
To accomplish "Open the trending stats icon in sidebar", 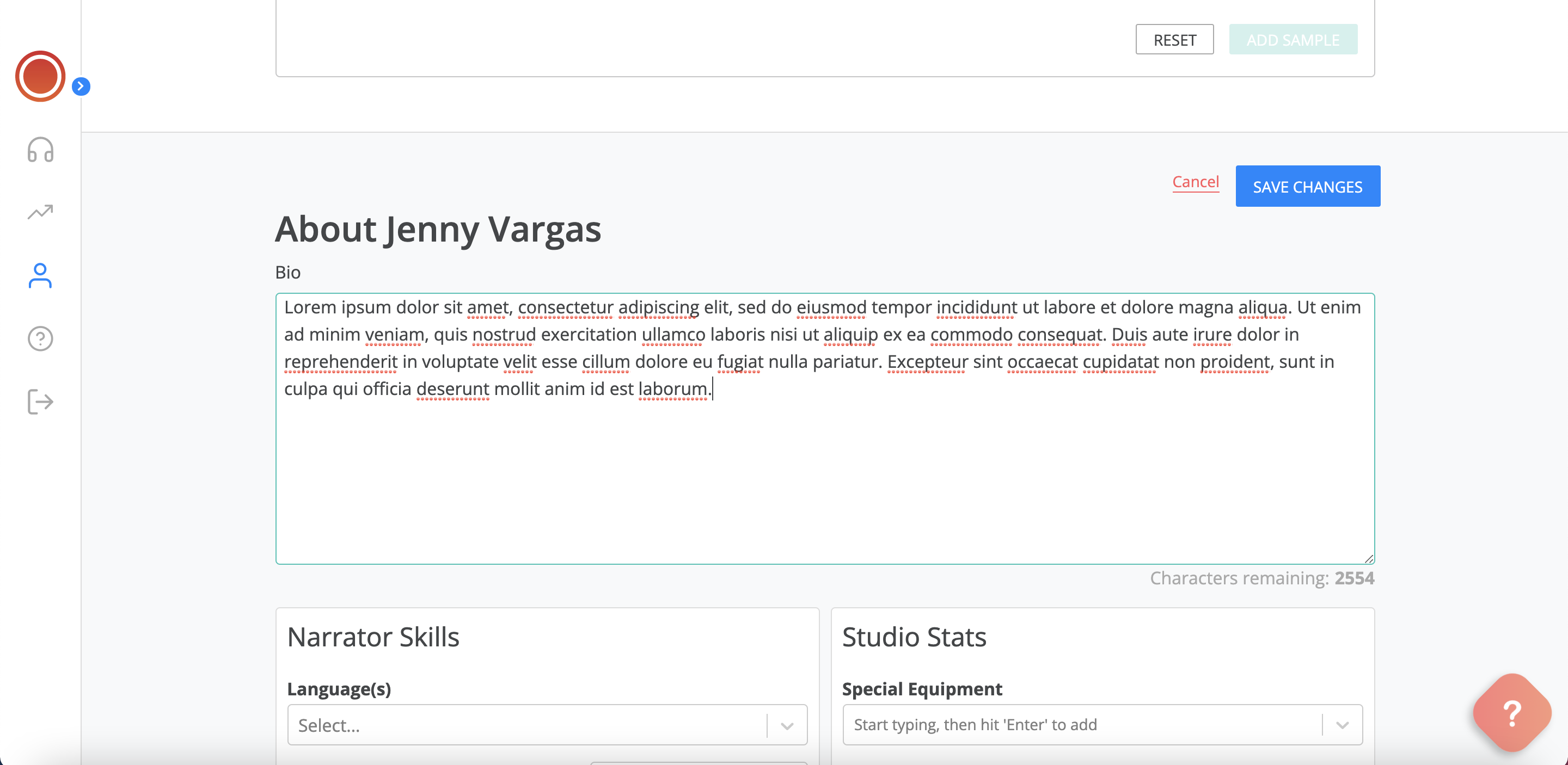I will tap(40, 212).
